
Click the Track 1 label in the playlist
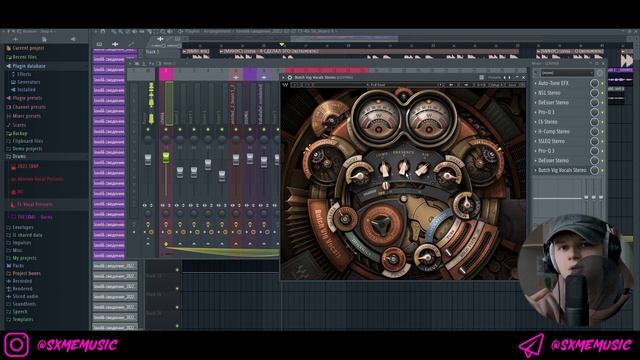pyautogui.click(x=153, y=52)
